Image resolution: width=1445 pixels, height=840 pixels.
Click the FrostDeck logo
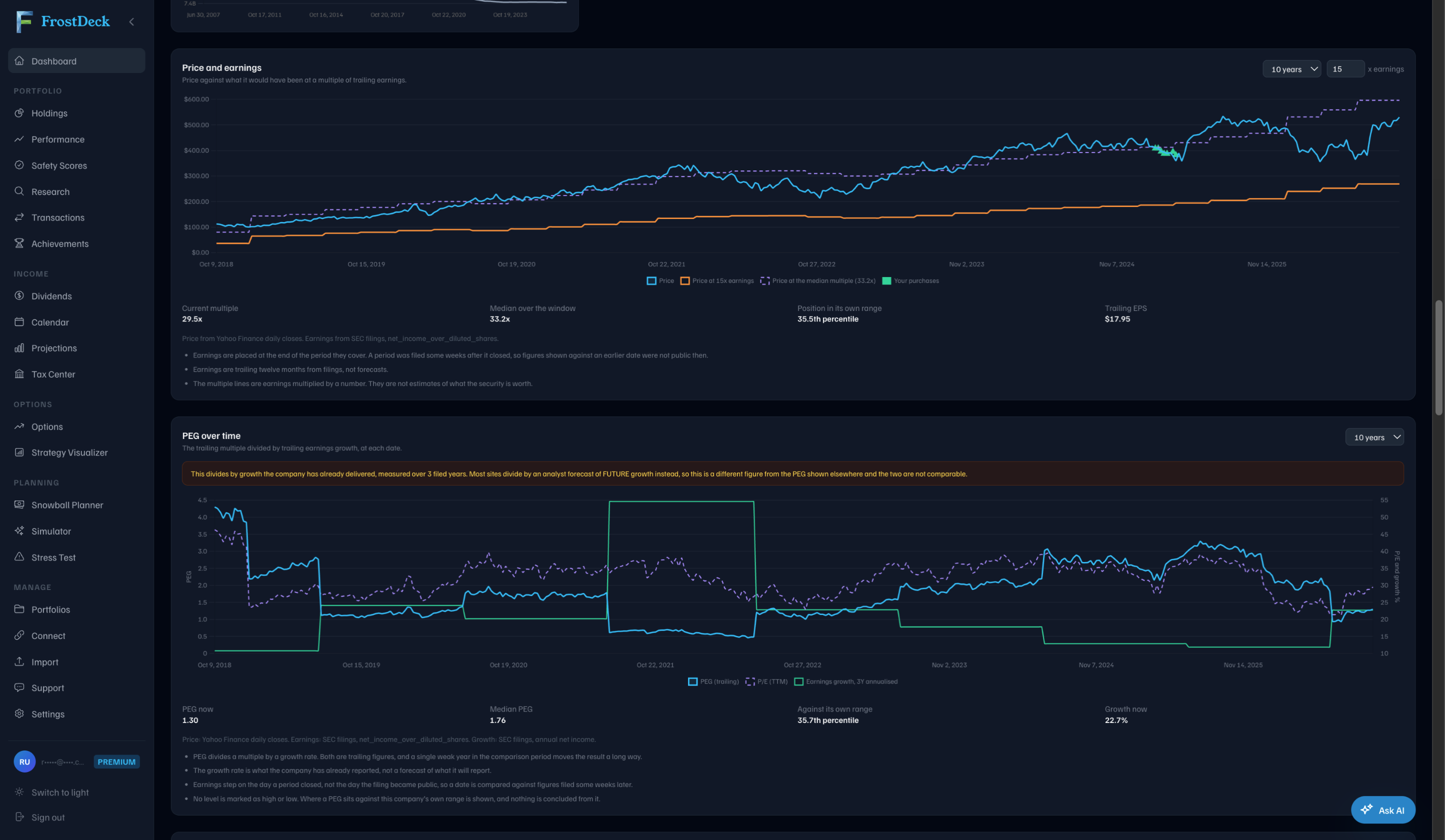click(63, 22)
